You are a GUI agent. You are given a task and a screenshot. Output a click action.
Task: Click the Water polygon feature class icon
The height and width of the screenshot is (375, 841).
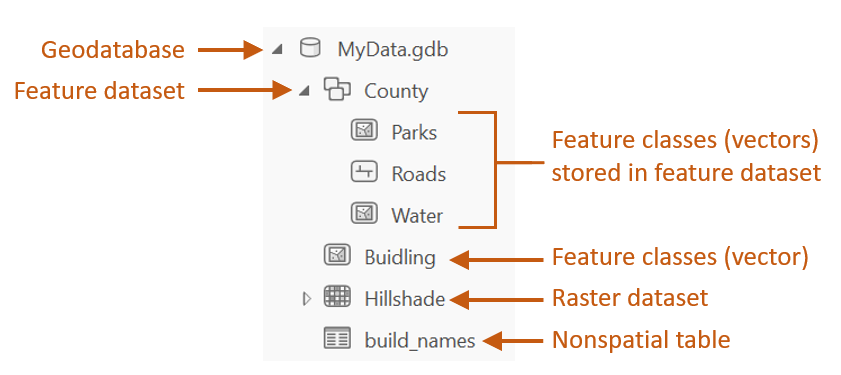point(364,214)
